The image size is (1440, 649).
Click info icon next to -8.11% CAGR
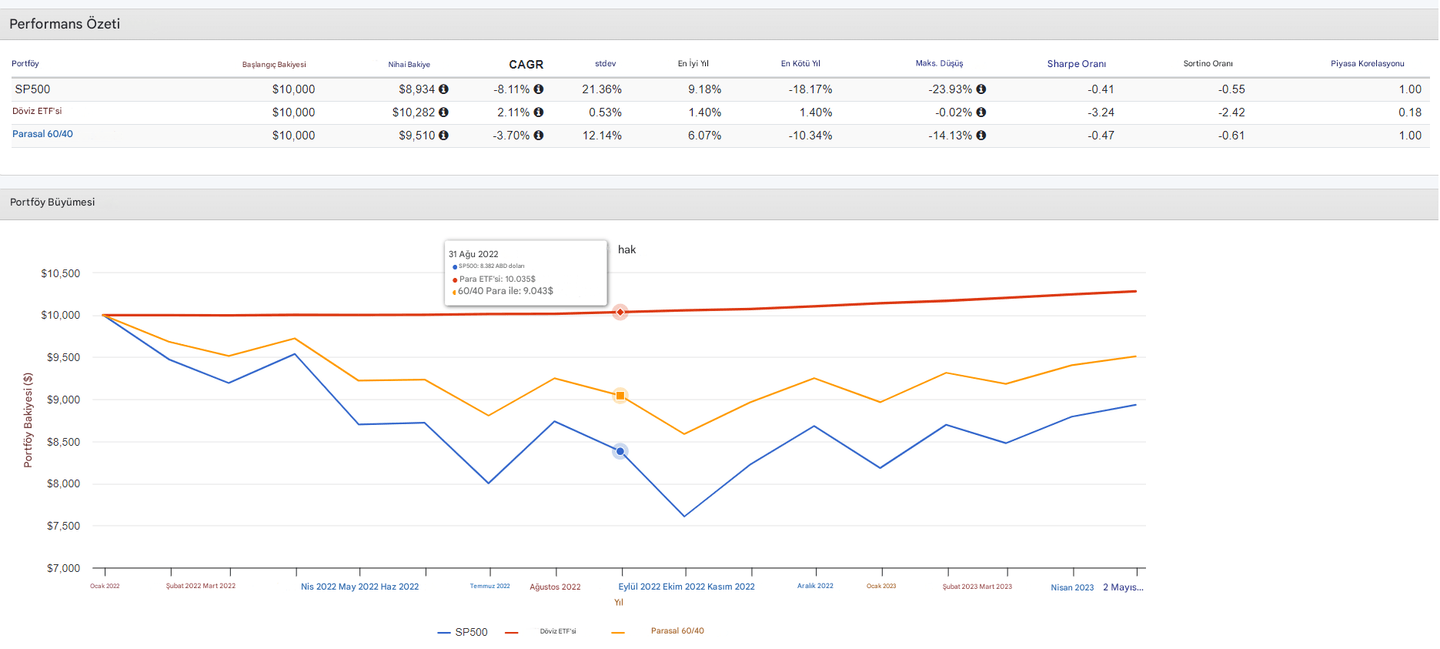(x=538, y=89)
